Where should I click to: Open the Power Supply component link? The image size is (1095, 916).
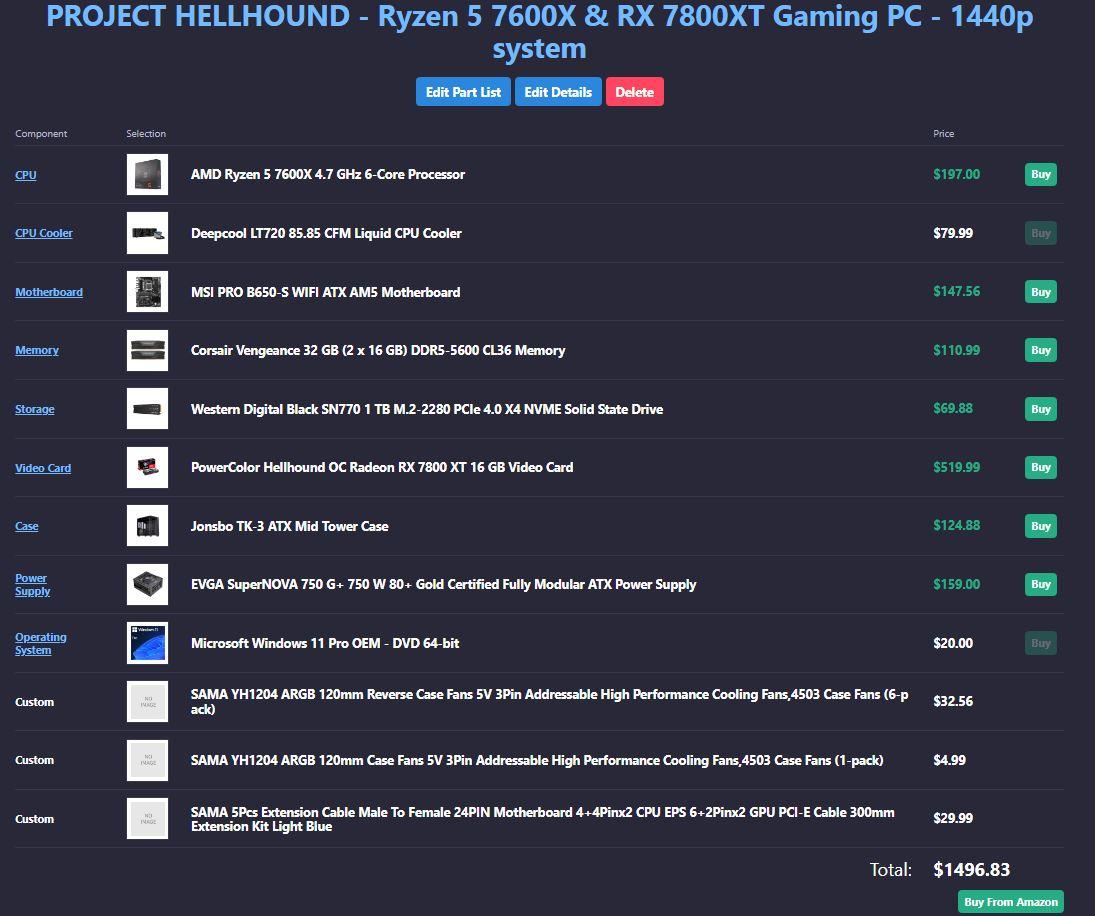33,584
